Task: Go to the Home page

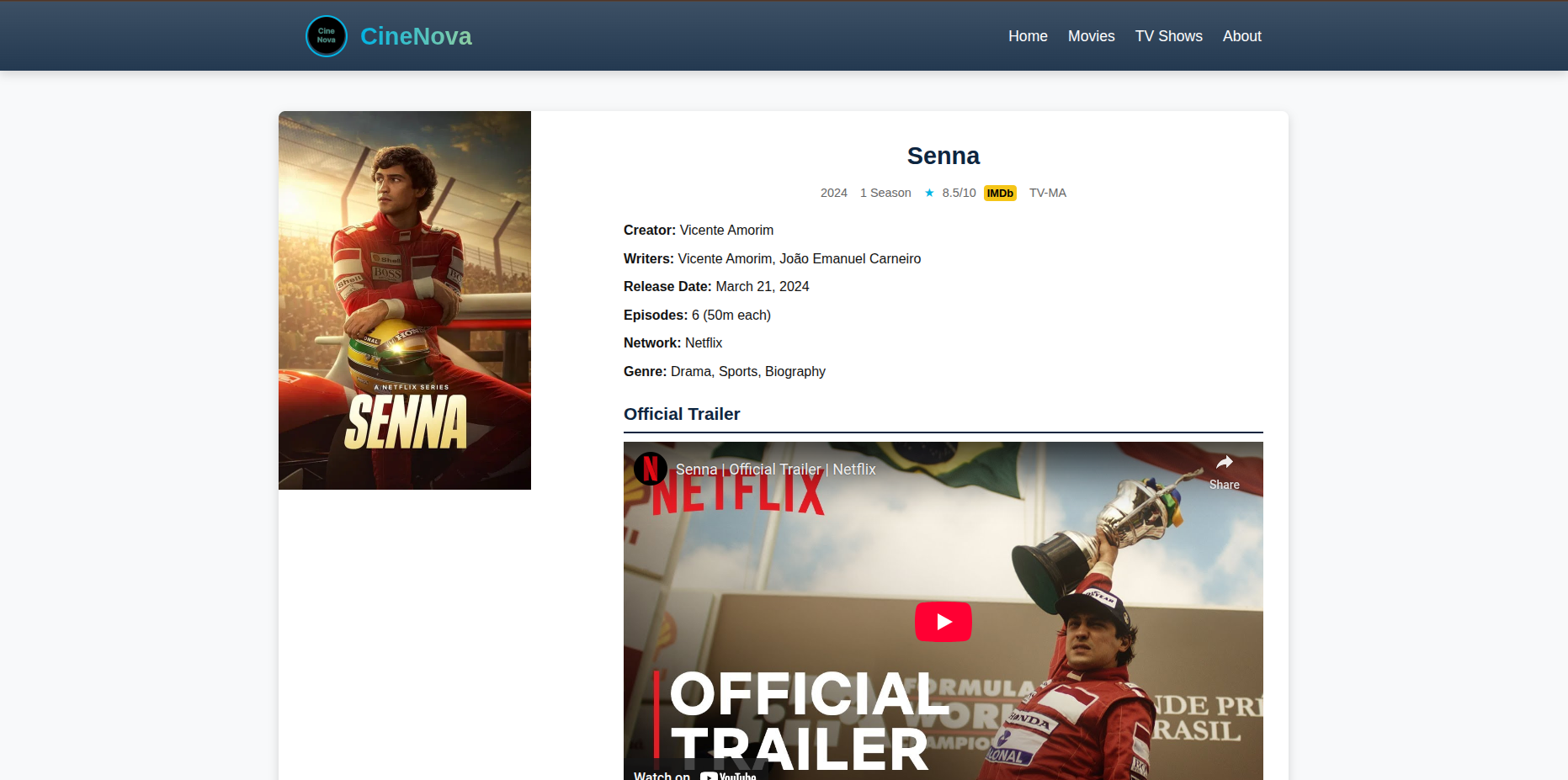Action: [x=1028, y=36]
